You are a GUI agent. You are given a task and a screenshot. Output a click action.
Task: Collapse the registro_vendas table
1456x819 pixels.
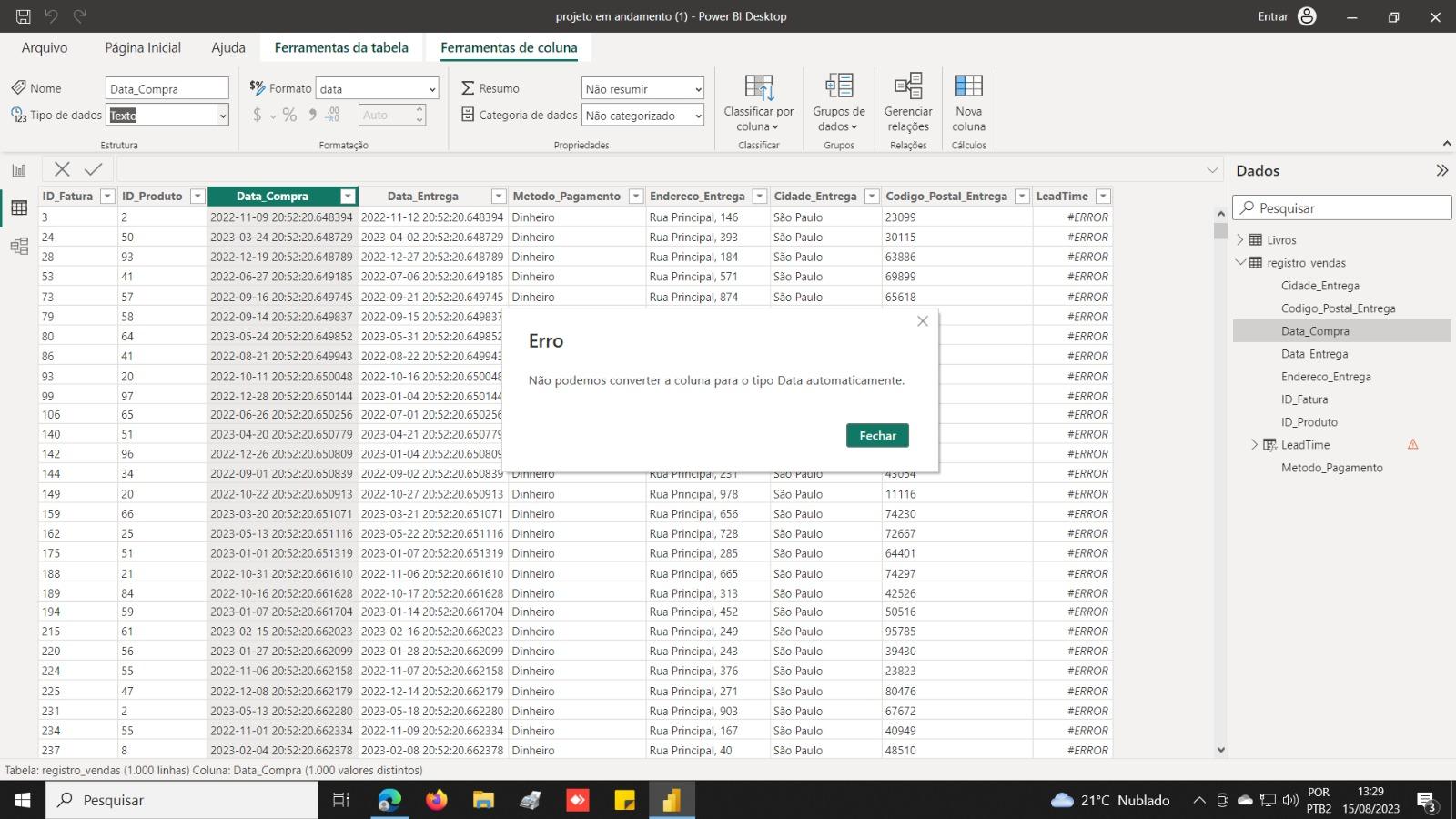(1240, 263)
